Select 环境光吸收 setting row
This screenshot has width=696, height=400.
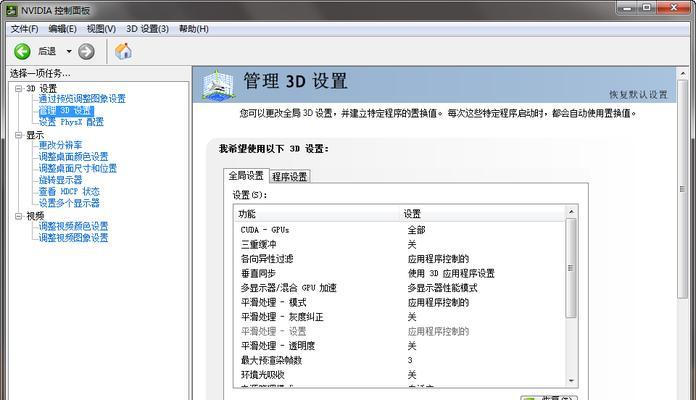click(x=400, y=375)
